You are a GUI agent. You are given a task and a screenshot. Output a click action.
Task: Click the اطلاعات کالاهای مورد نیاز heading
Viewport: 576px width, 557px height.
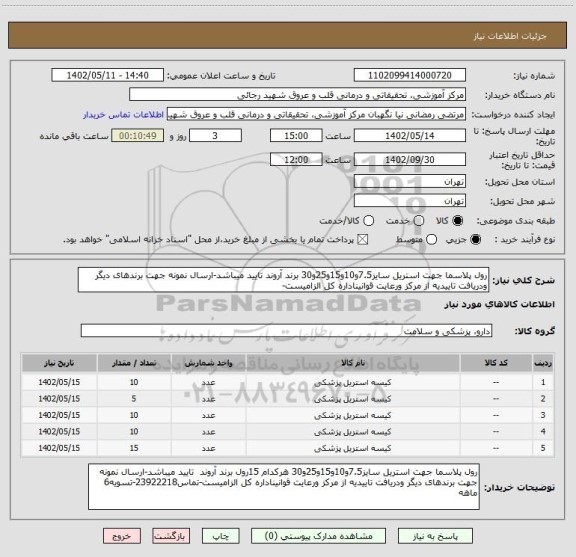(x=500, y=305)
